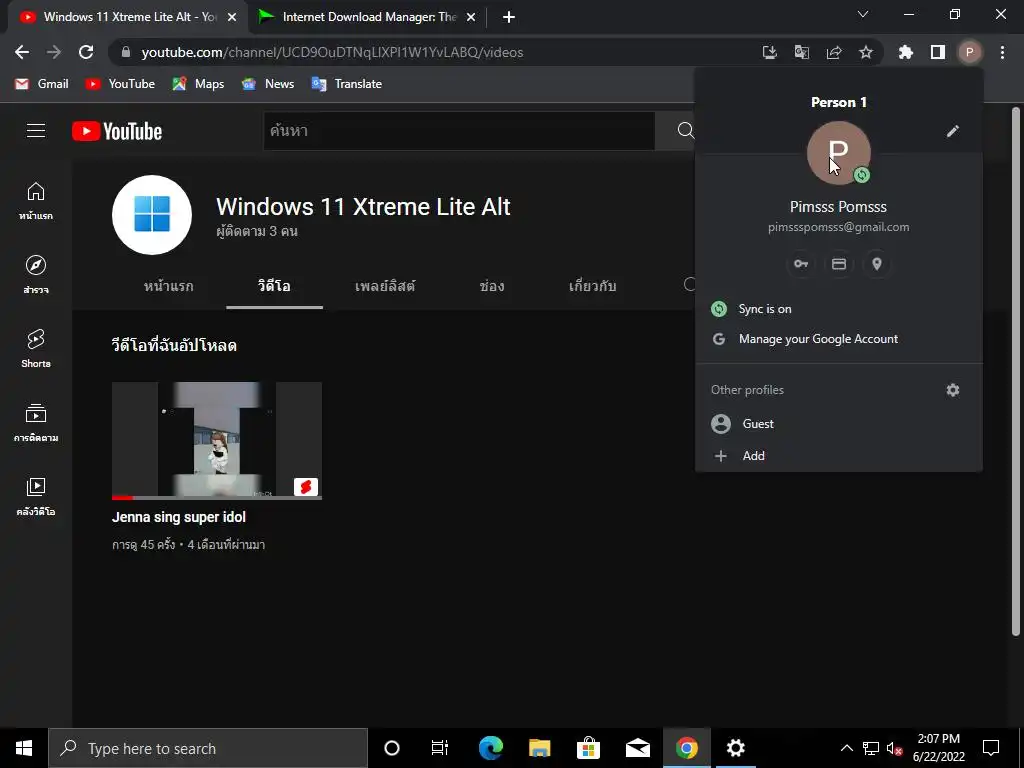
Task: Select the วิดีโอ channel tab
Action: point(274,286)
